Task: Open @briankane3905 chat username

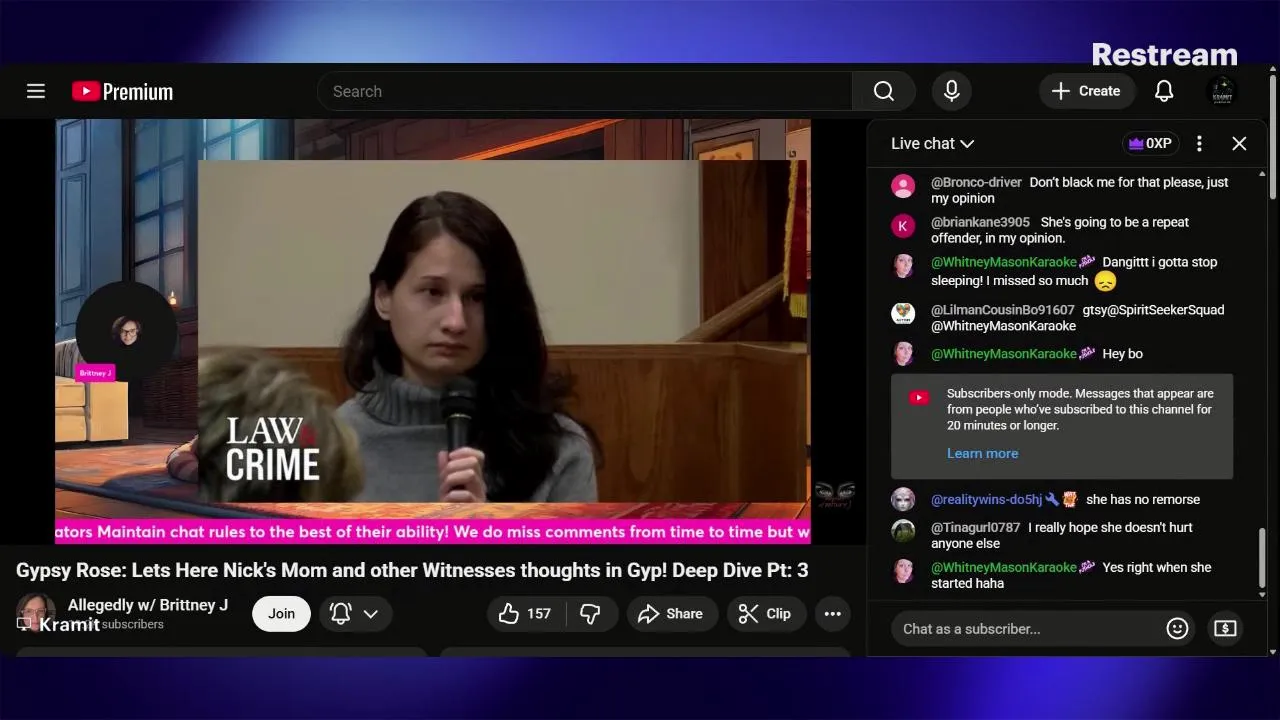Action: click(980, 222)
